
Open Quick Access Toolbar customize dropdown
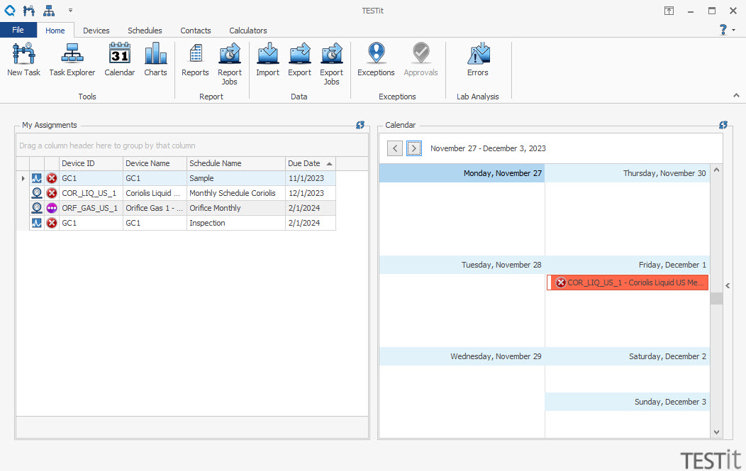coord(70,10)
